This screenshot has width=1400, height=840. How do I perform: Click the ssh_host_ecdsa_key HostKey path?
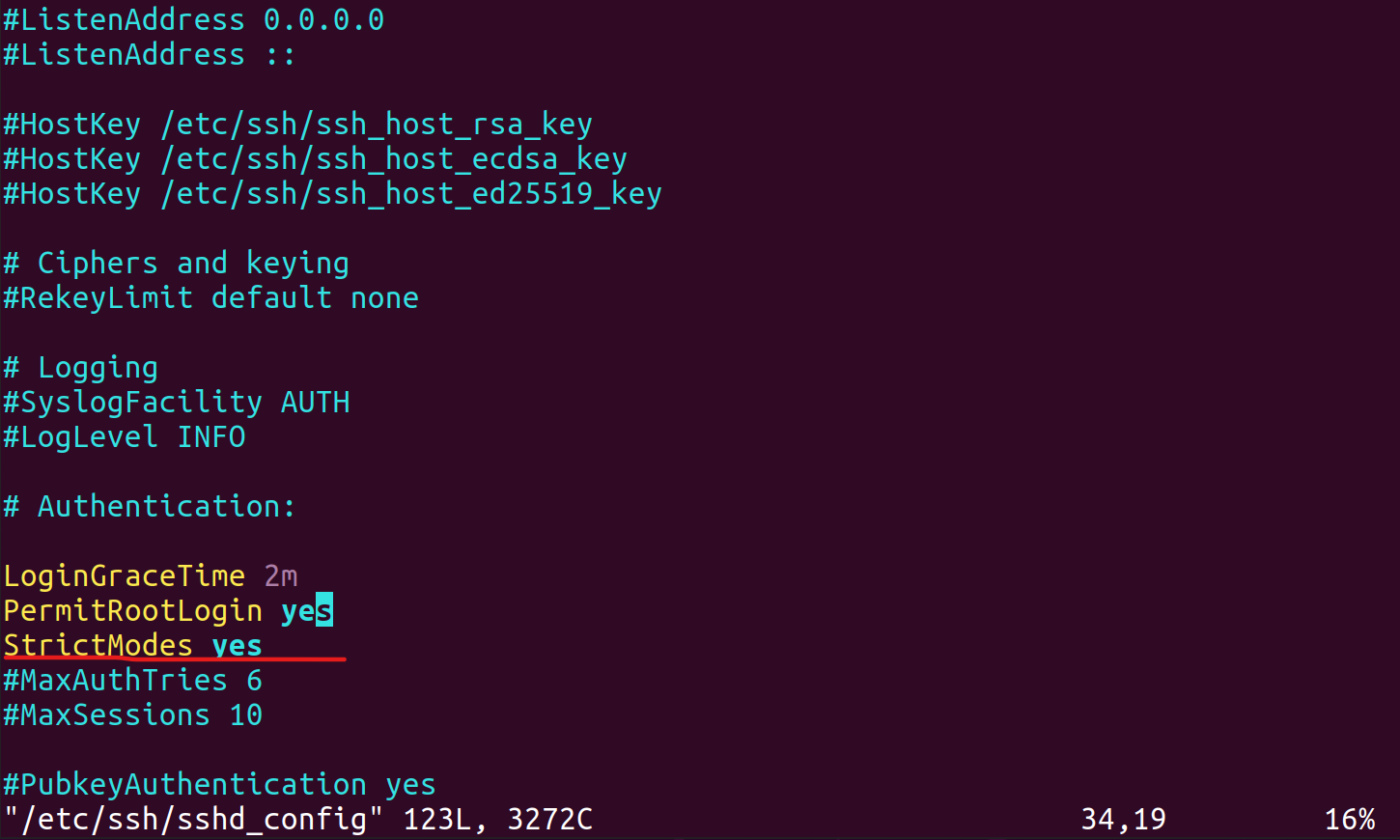394,159
